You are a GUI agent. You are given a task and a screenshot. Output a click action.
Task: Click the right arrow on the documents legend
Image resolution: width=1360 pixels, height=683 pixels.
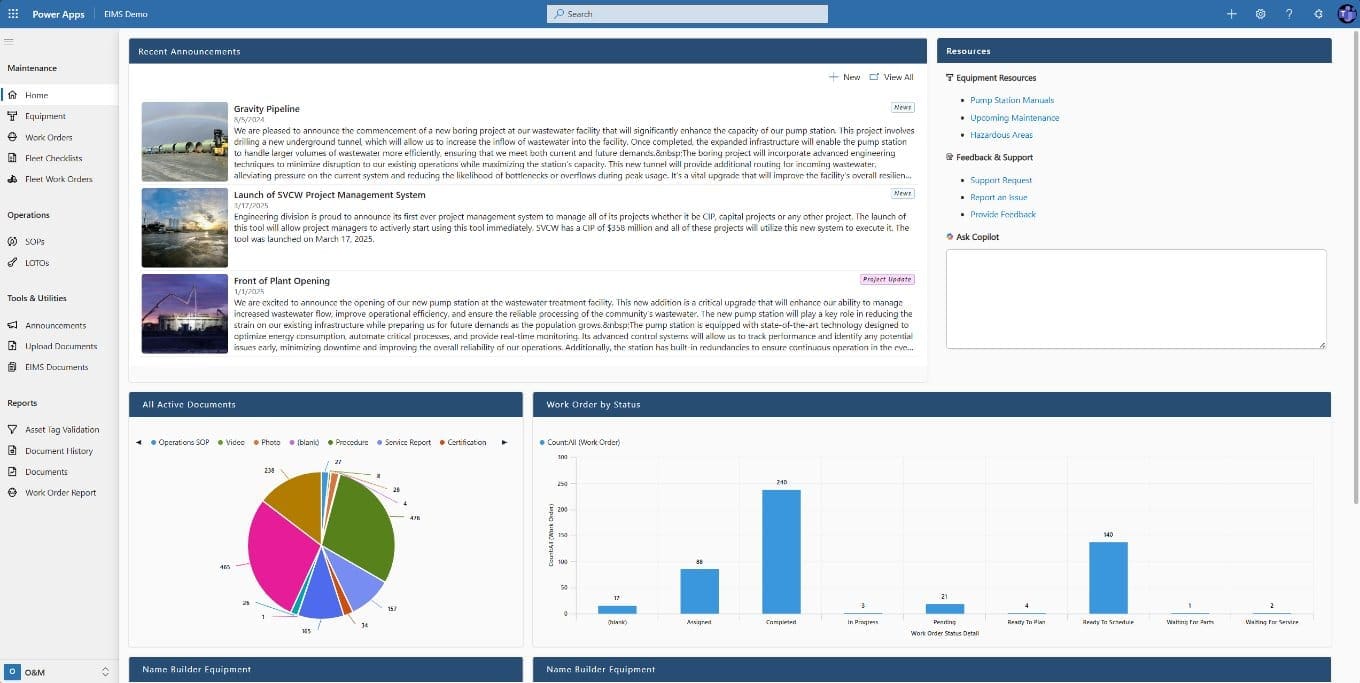click(505, 441)
